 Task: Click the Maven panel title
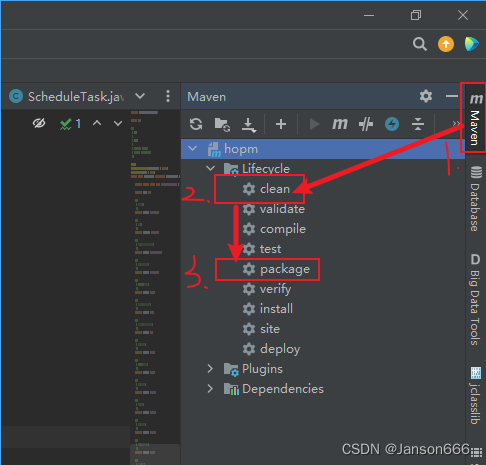click(x=206, y=97)
